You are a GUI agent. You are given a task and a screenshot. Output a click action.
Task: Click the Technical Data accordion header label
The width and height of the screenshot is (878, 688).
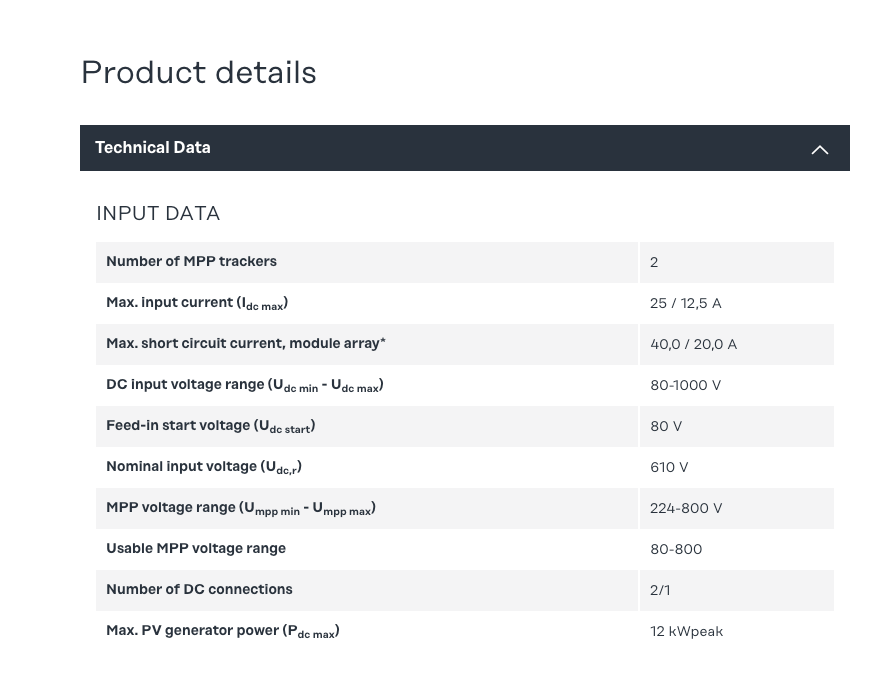tap(153, 148)
